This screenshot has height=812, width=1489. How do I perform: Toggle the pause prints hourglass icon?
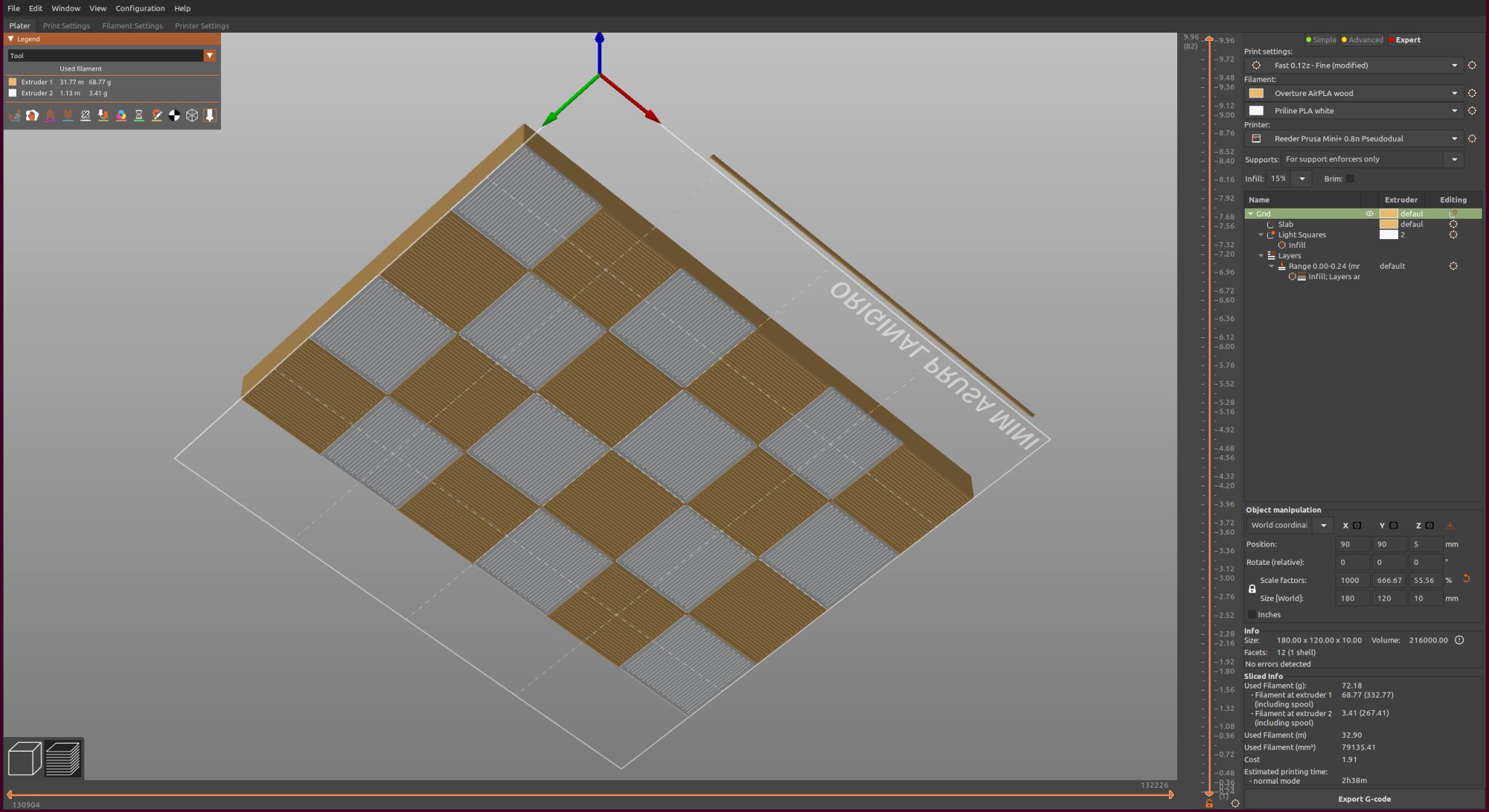(139, 116)
